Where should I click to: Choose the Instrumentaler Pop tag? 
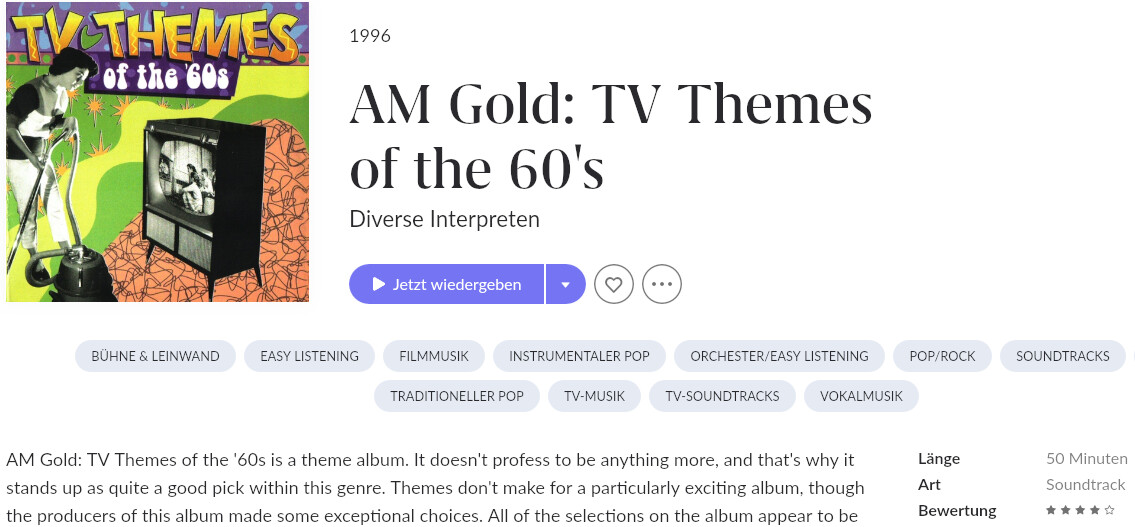(x=579, y=356)
